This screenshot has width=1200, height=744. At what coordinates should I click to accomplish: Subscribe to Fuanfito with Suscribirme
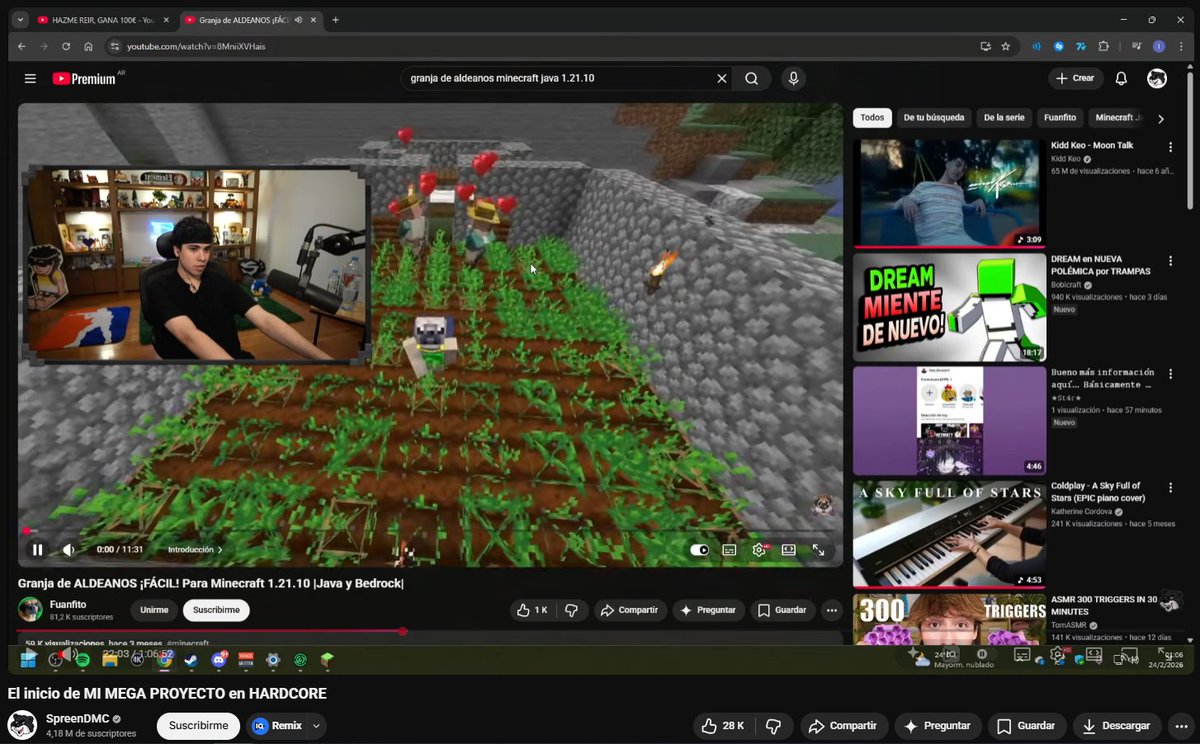click(x=216, y=610)
